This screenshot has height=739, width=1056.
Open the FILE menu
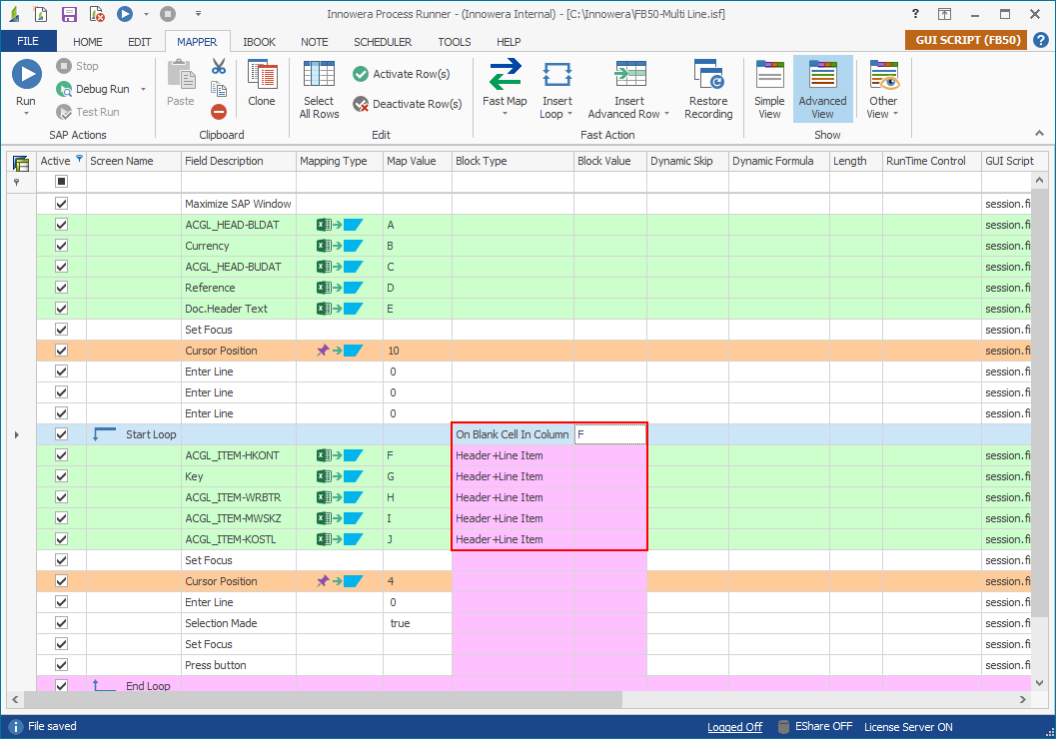pos(28,42)
